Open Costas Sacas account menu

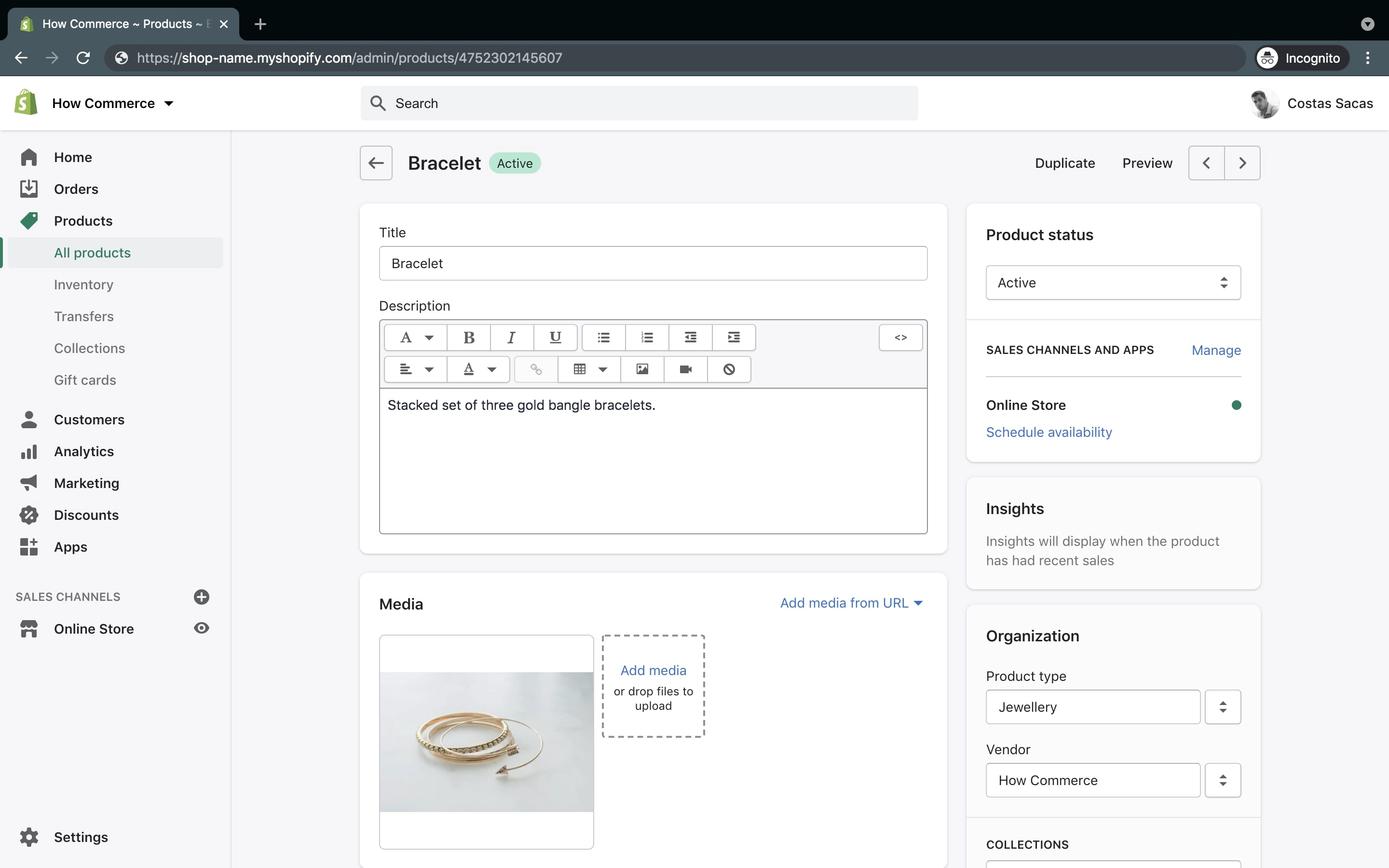tap(1311, 103)
